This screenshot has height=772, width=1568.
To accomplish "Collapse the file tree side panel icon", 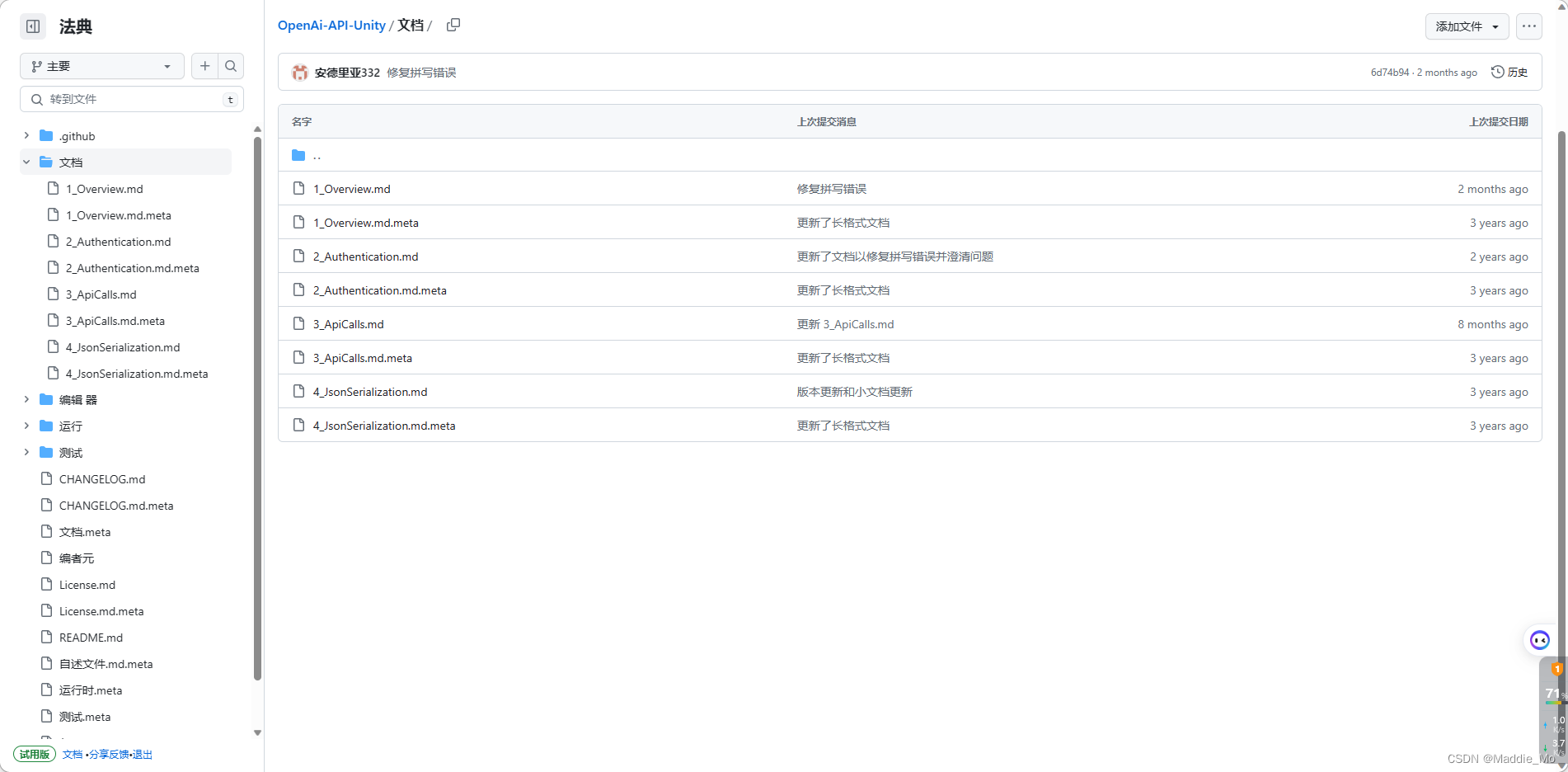I will coord(33,26).
